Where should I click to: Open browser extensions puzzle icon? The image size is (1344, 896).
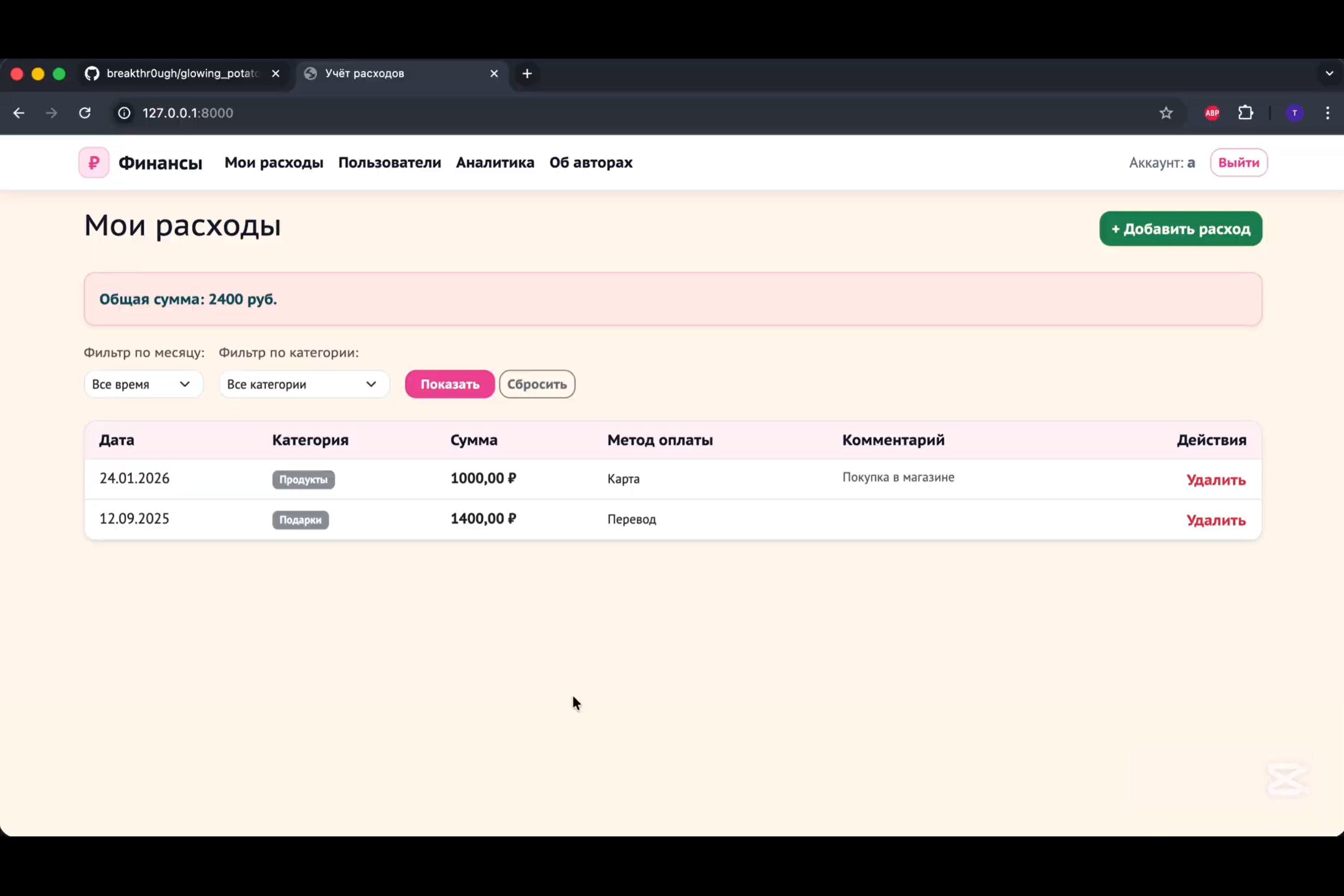point(1245,113)
